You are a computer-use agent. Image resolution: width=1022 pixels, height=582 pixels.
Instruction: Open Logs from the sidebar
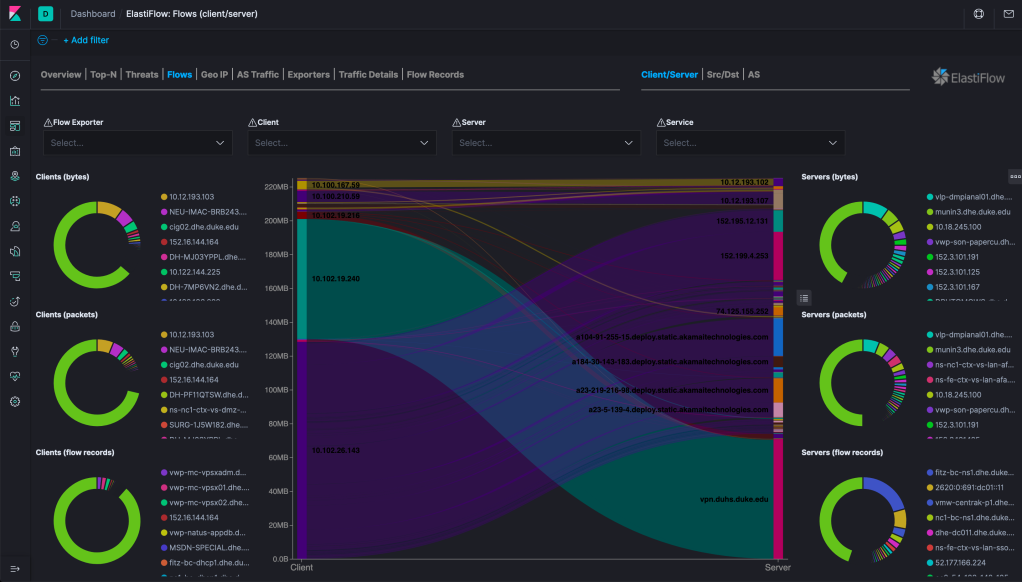coord(15,252)
